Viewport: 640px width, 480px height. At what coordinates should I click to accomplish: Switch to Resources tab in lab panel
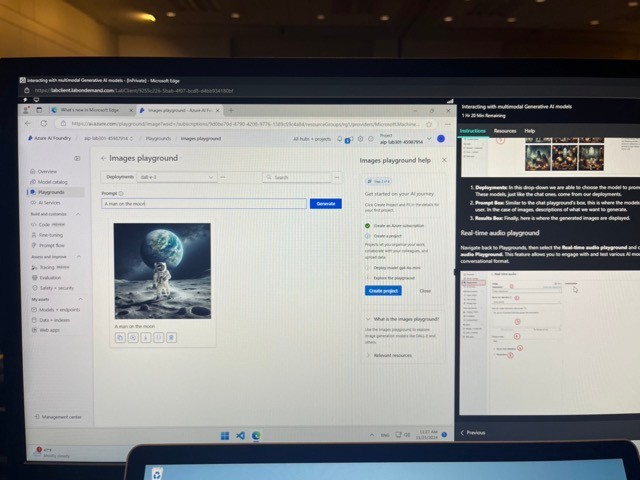pos(505,131)
